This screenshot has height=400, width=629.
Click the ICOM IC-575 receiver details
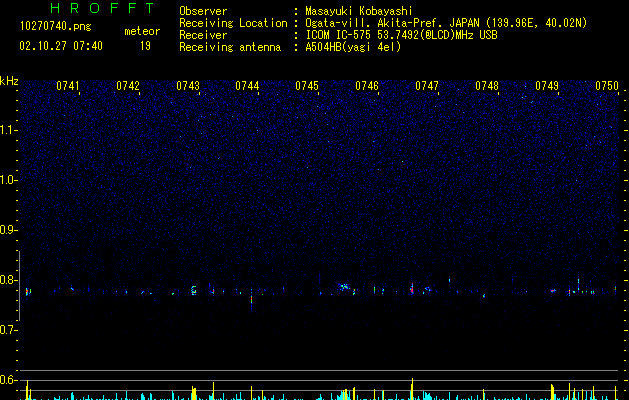point(401,35)
